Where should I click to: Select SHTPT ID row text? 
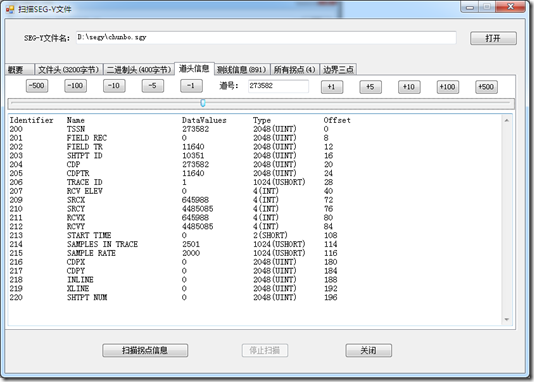[85, 156]
